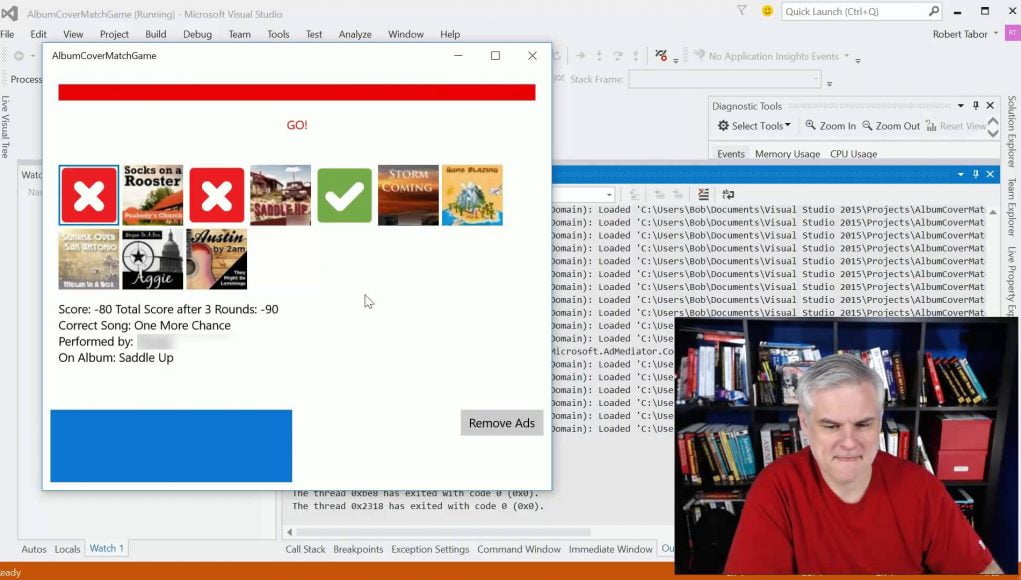This screenshot has height=580, width=1021.
Task: Click Zoom Out in Diagnostic Tools
Action: pos(891,126)
